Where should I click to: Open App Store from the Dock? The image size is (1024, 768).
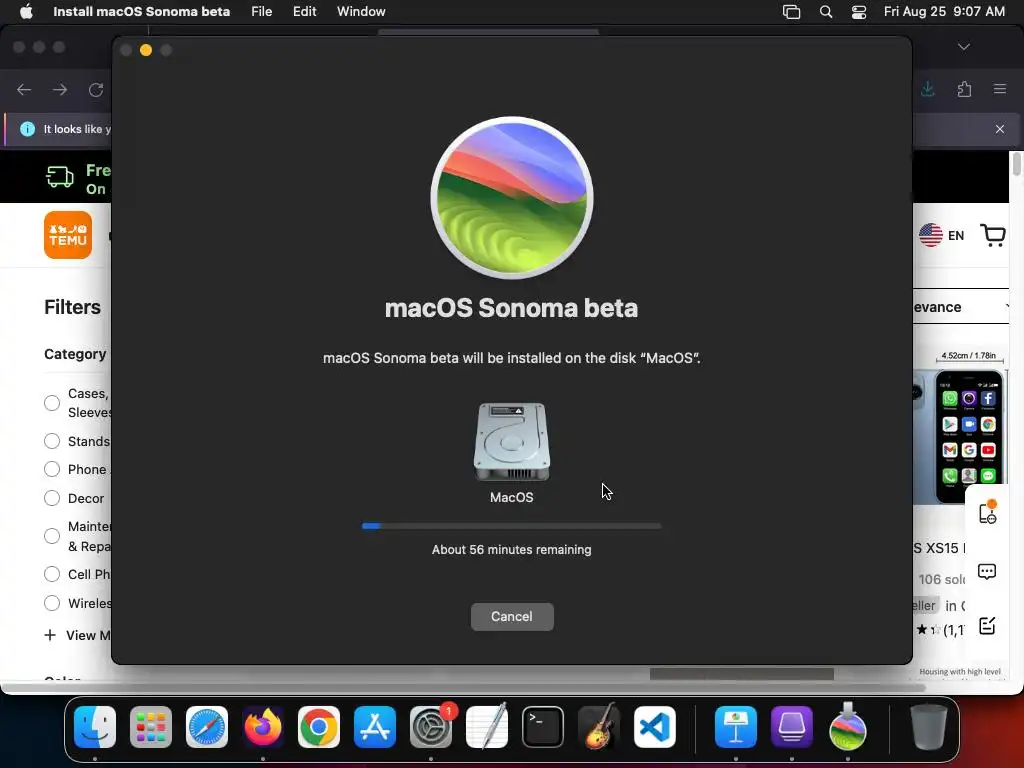coord(375,727)
